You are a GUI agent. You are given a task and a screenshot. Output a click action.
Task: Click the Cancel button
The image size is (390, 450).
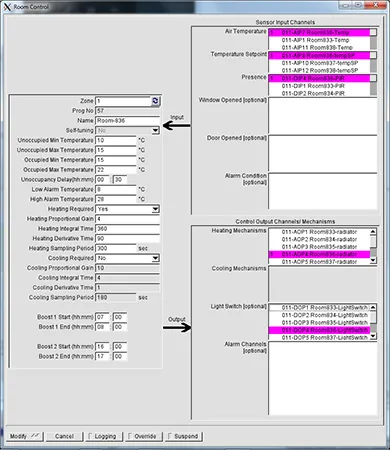coord(64,436)
